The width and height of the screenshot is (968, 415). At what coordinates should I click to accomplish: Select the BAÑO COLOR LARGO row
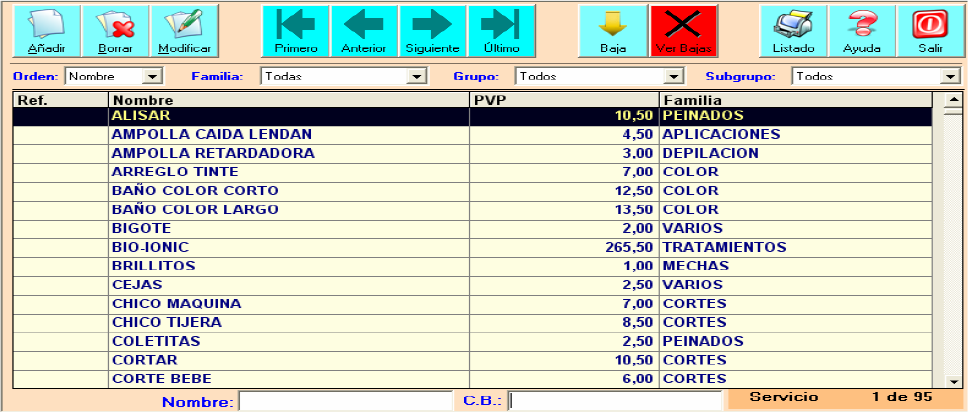click(x=472, y=209)
